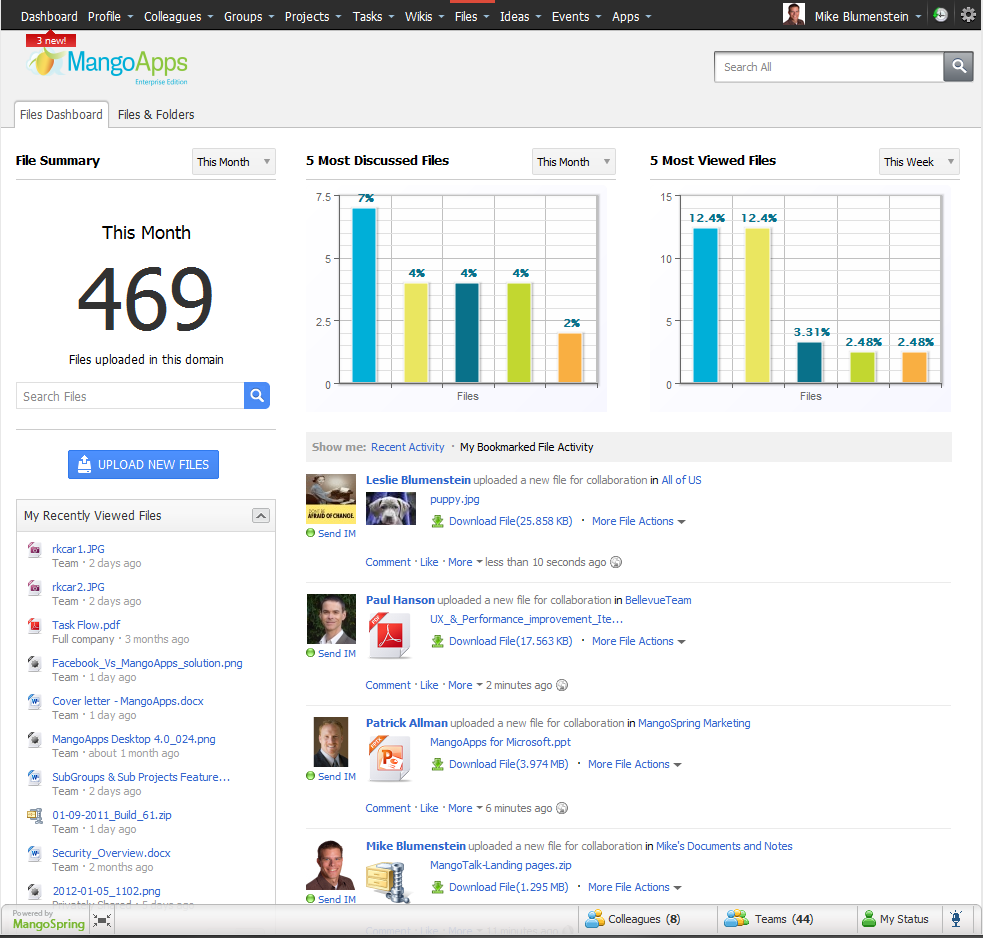The height and width of the screenshot is (938, 983).
Task: Open the Files menu in the top bar
Action: (471, 16)
